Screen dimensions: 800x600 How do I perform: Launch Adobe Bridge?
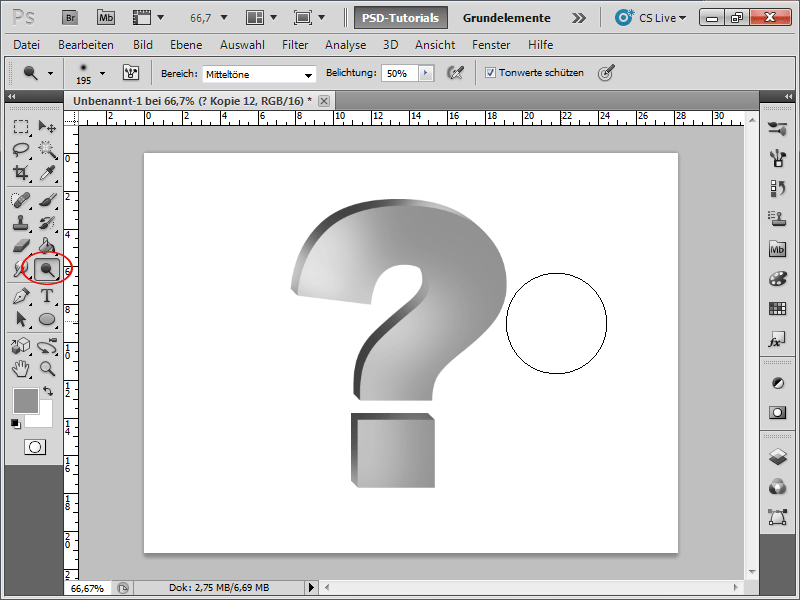[70, 18]
